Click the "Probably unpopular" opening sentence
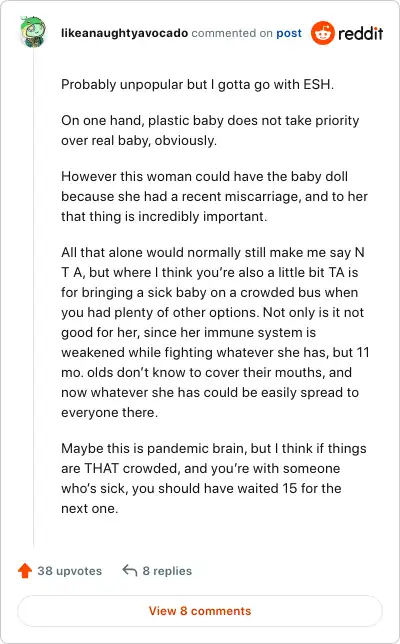The width and height of the screenshot is (400, 644). (x=197, y=85)
